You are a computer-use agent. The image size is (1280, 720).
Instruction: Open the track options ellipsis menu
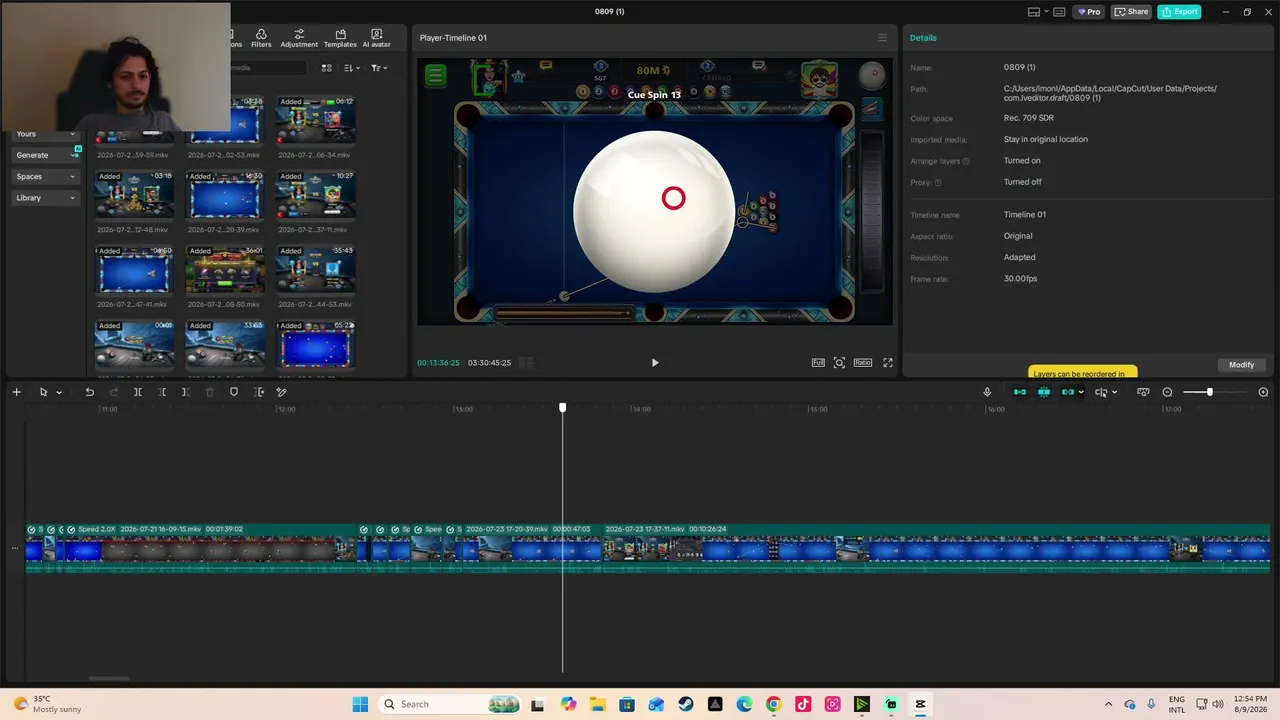tap(14, 548)
